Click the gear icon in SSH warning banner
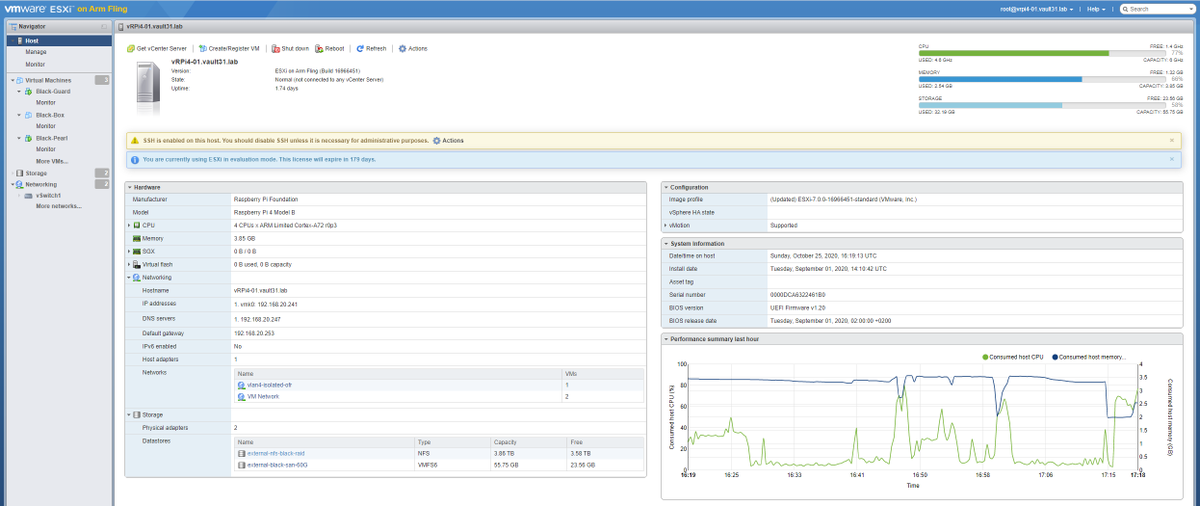This screenshot has height=506, width=1200. [x=436, y=140]
